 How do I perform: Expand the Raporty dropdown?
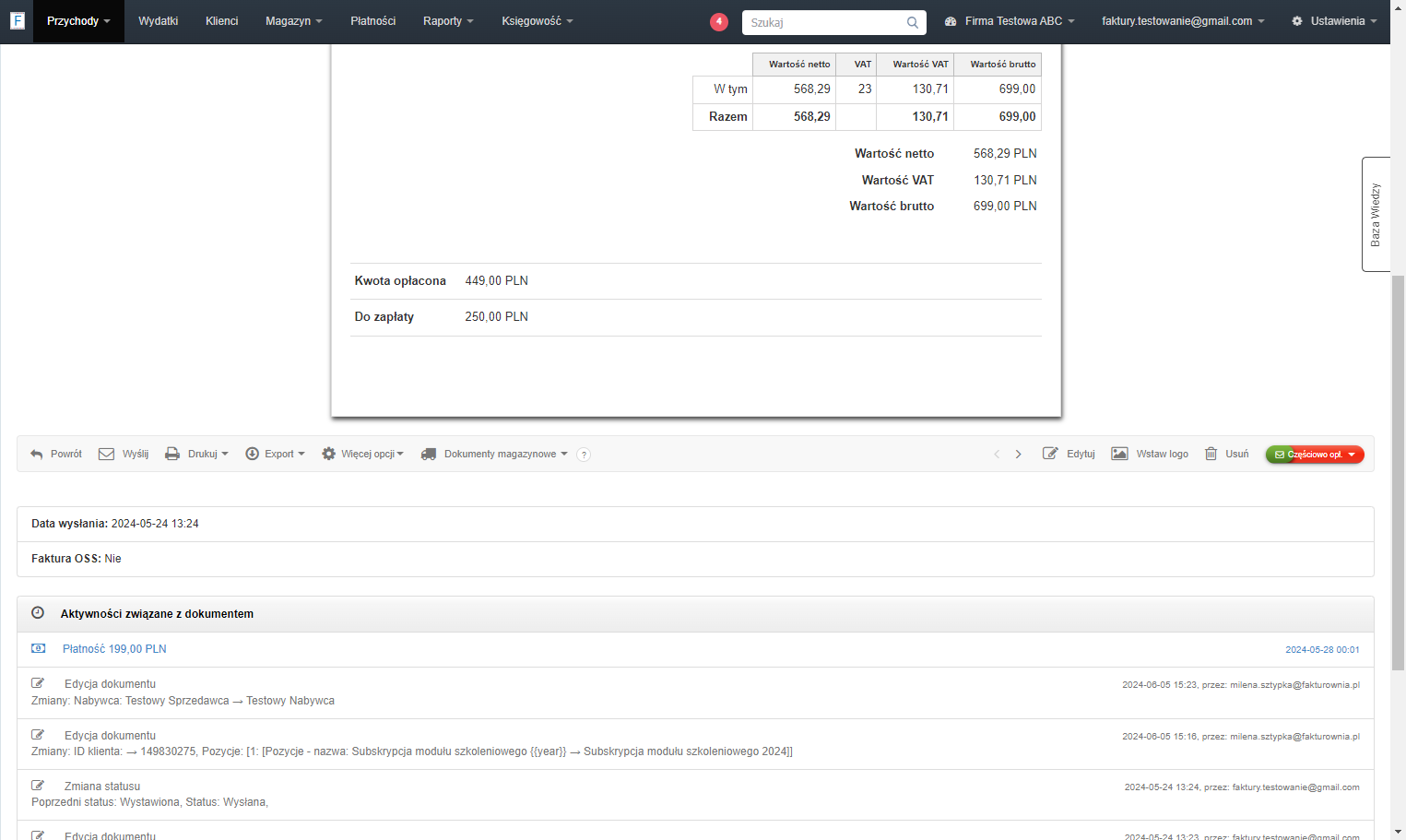448,21
